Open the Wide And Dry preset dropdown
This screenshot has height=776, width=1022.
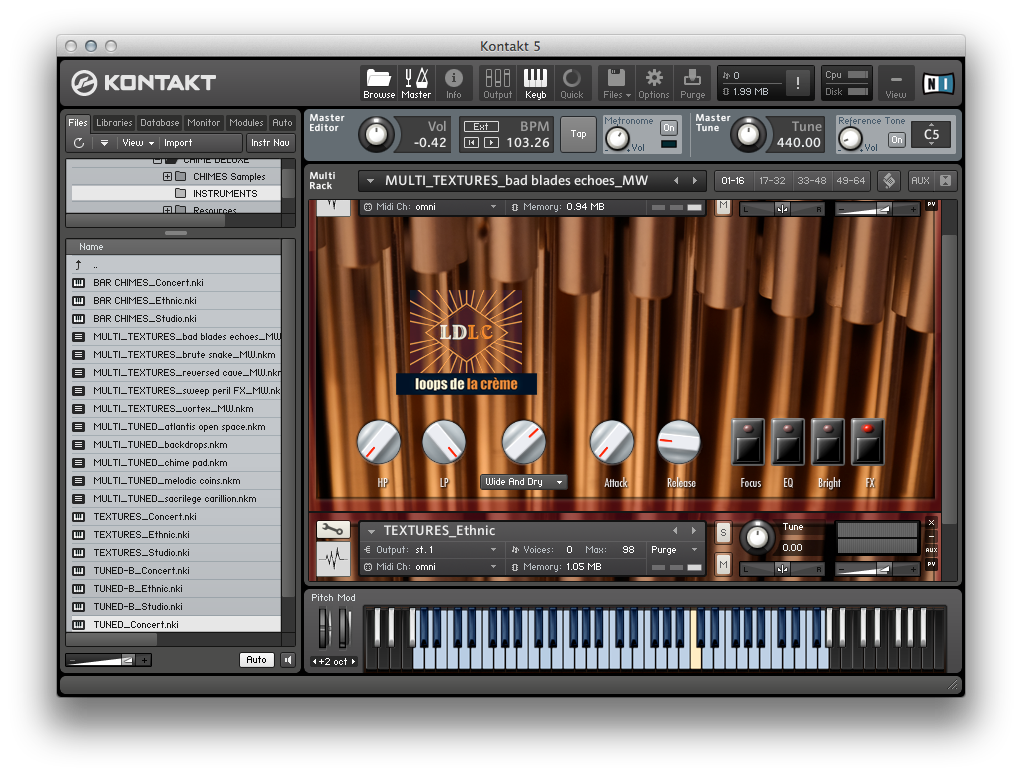[523, 481]
